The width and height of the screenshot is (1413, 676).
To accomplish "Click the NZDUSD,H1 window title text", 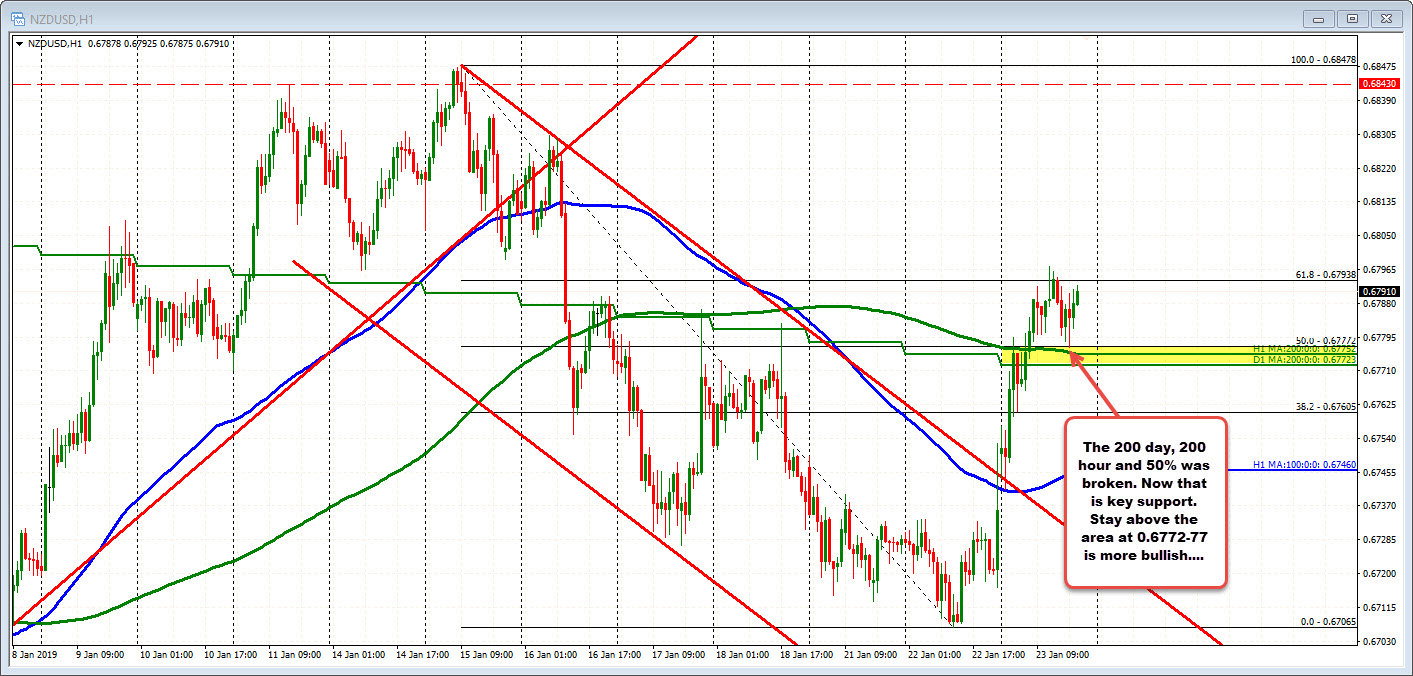I will tap(64, 19).
